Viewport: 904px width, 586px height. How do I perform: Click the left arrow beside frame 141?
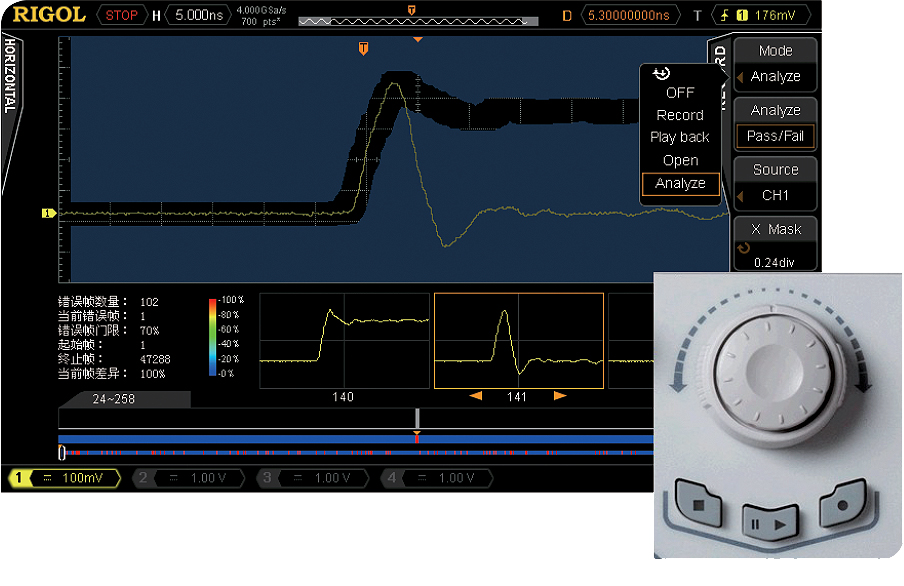click(x=476, y=397)
